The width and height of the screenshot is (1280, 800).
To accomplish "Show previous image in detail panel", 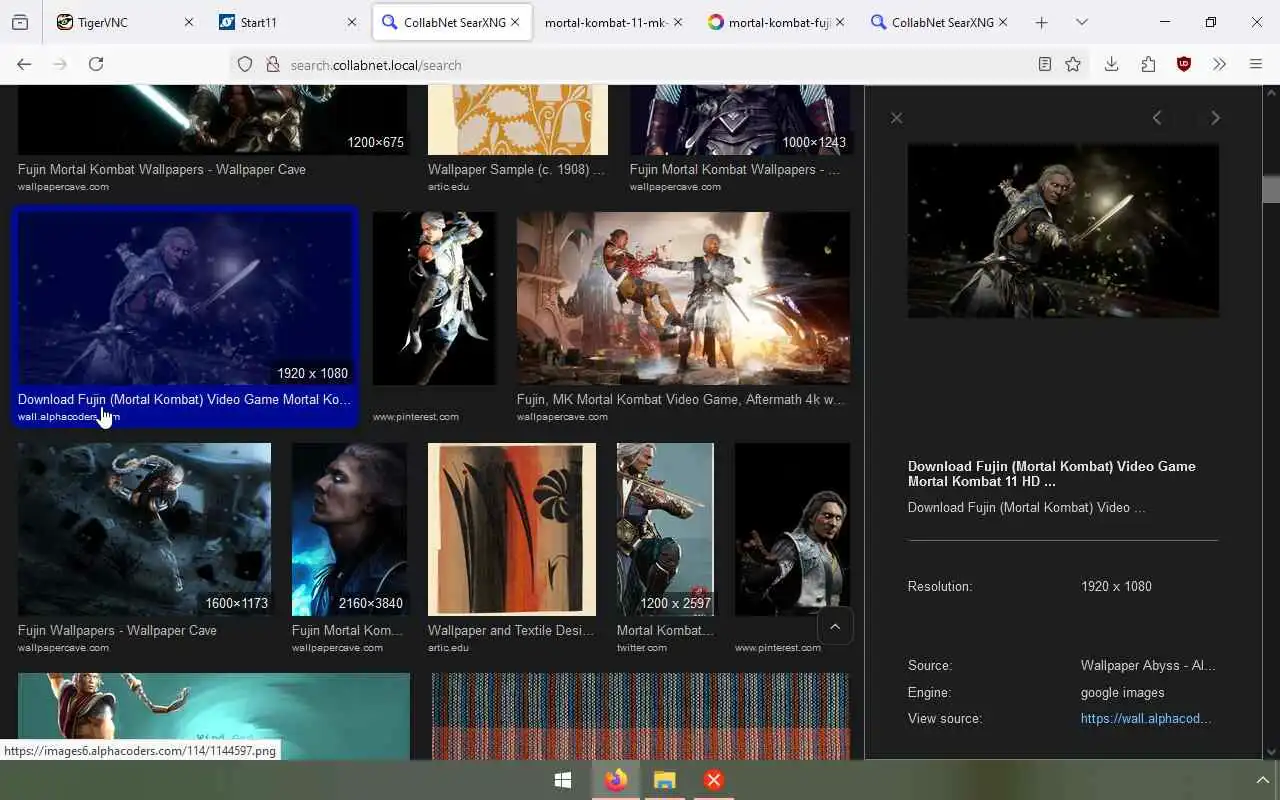I will pyautogui.click(x=1157, y=118).
